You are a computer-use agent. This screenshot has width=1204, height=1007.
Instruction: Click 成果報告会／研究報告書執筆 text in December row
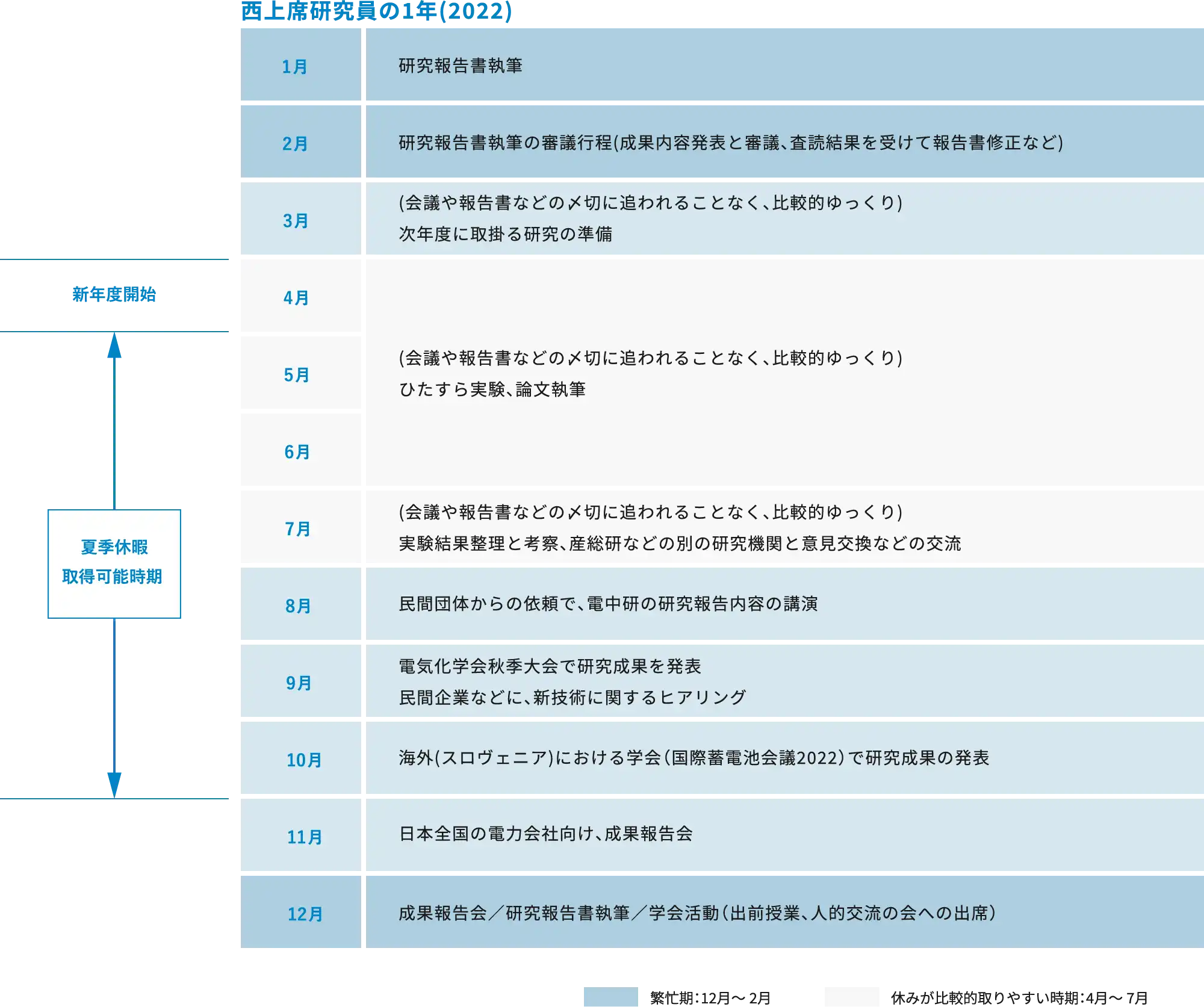514,913
